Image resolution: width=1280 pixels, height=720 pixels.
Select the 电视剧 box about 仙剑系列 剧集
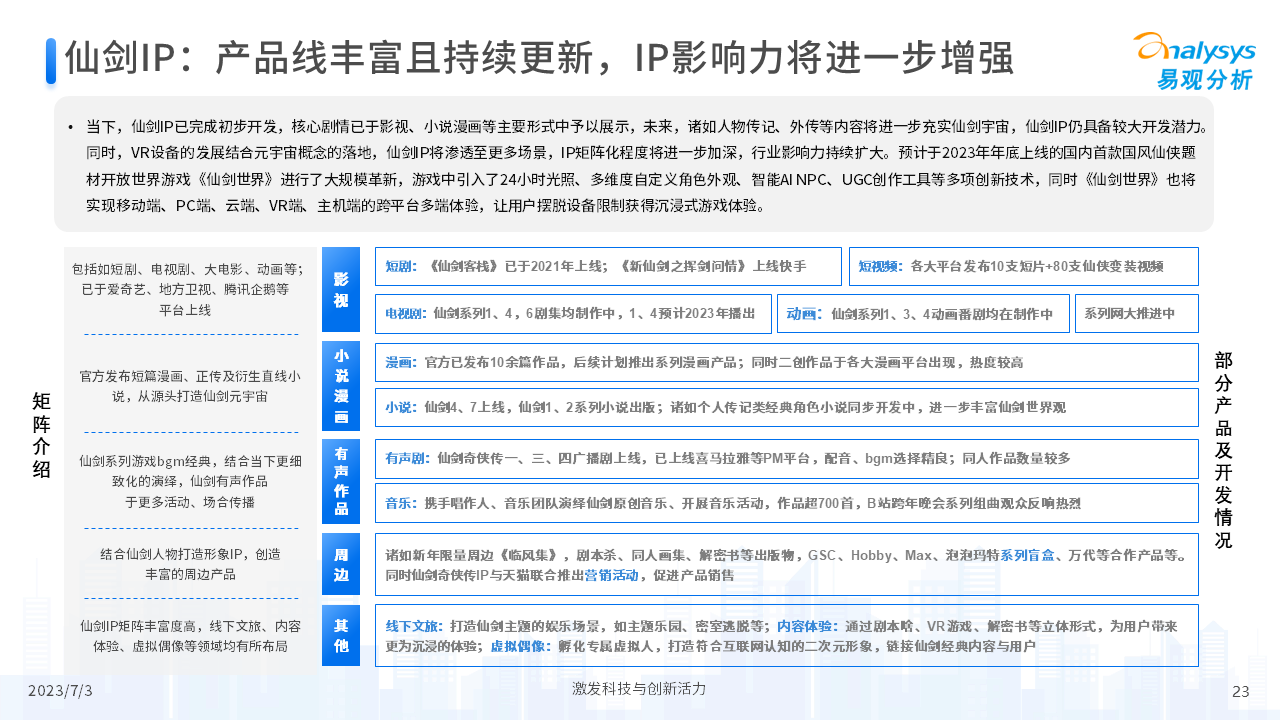[574, 313]
